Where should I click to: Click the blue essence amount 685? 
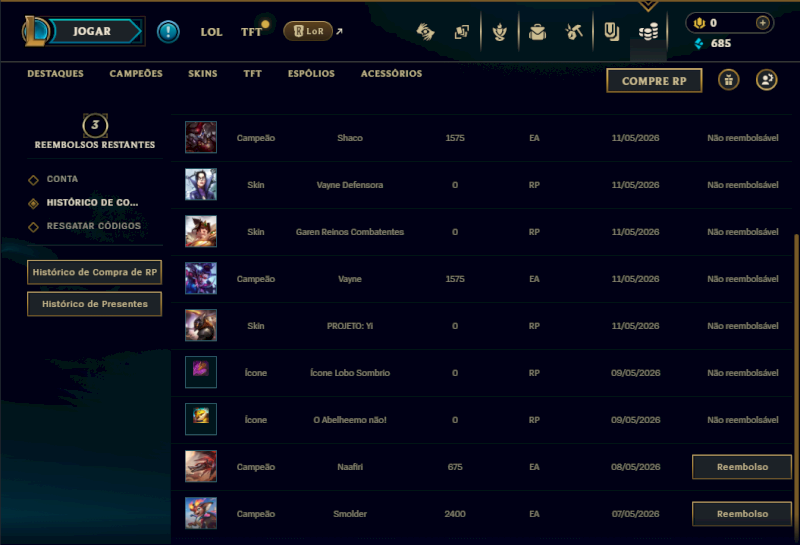[720, 43]
